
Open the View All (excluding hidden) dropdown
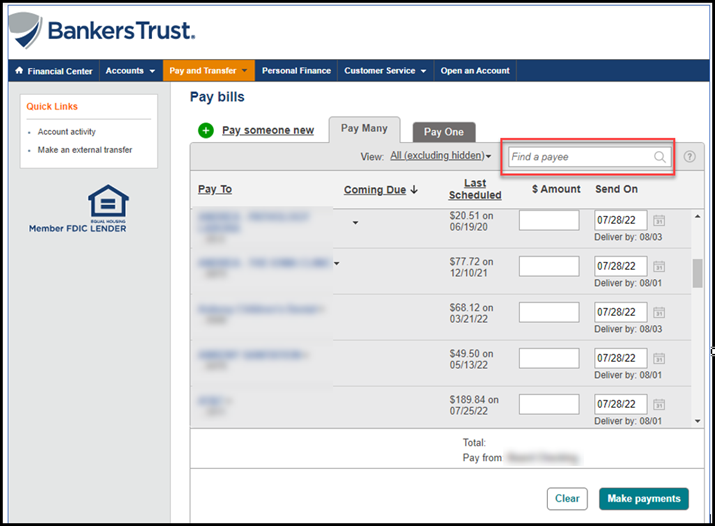[440, 156]
